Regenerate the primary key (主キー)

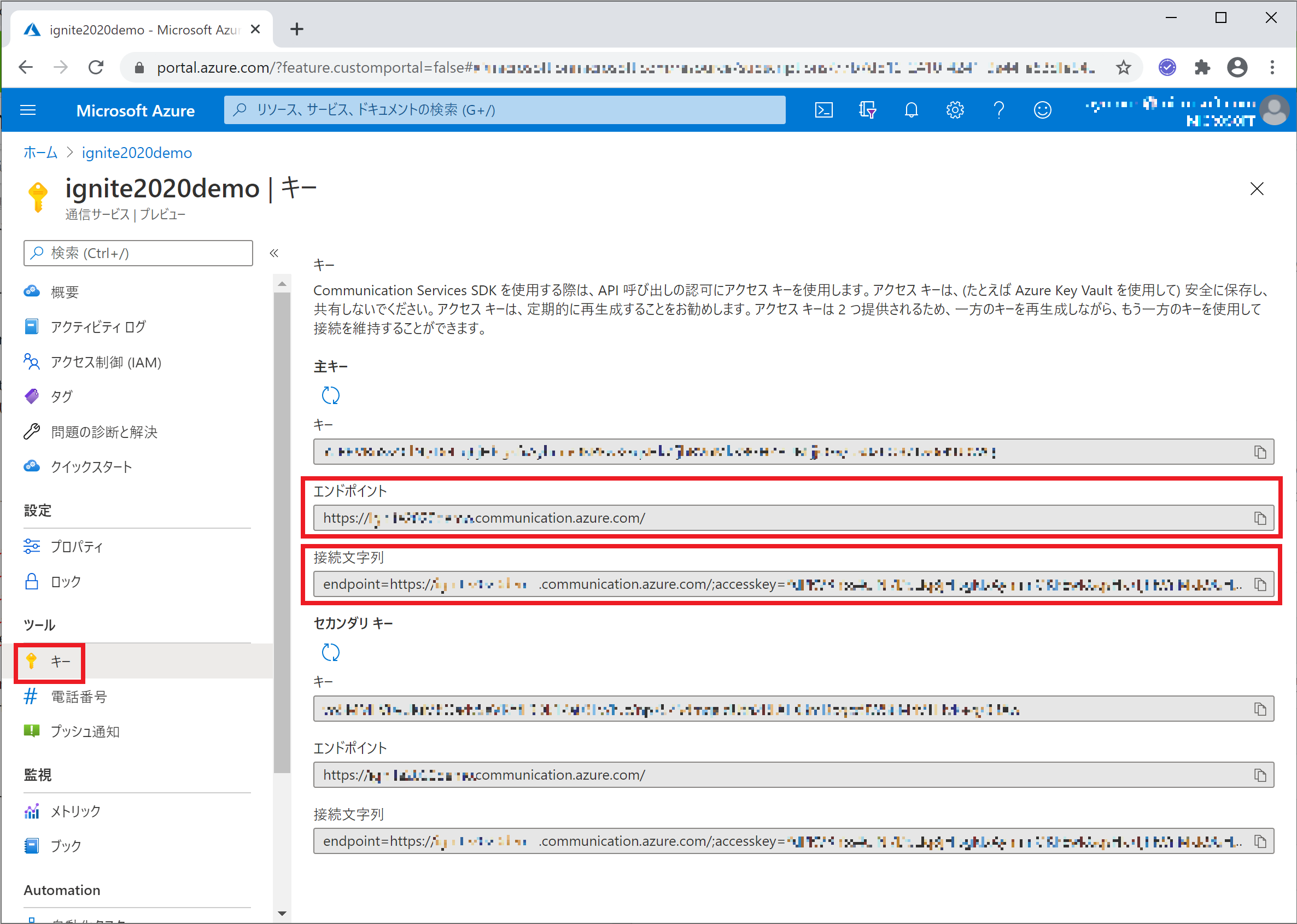pos(330,395)
